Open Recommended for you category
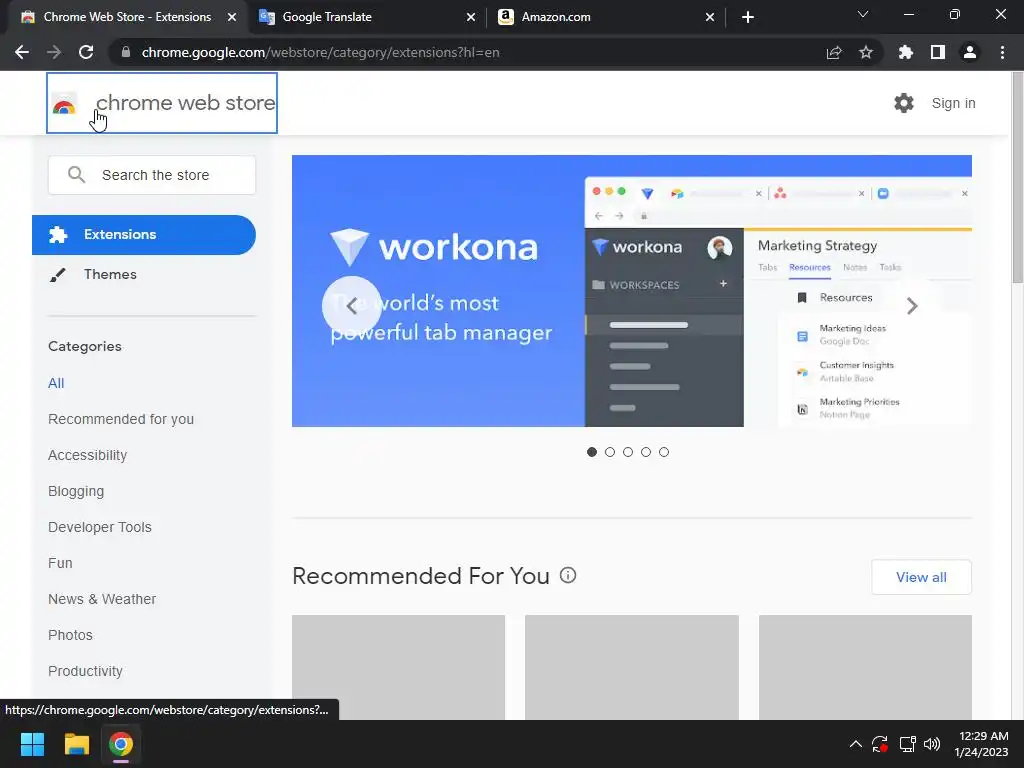Image resolution: width=1024 pixels, height=768 pixels. tap(121, 419)
